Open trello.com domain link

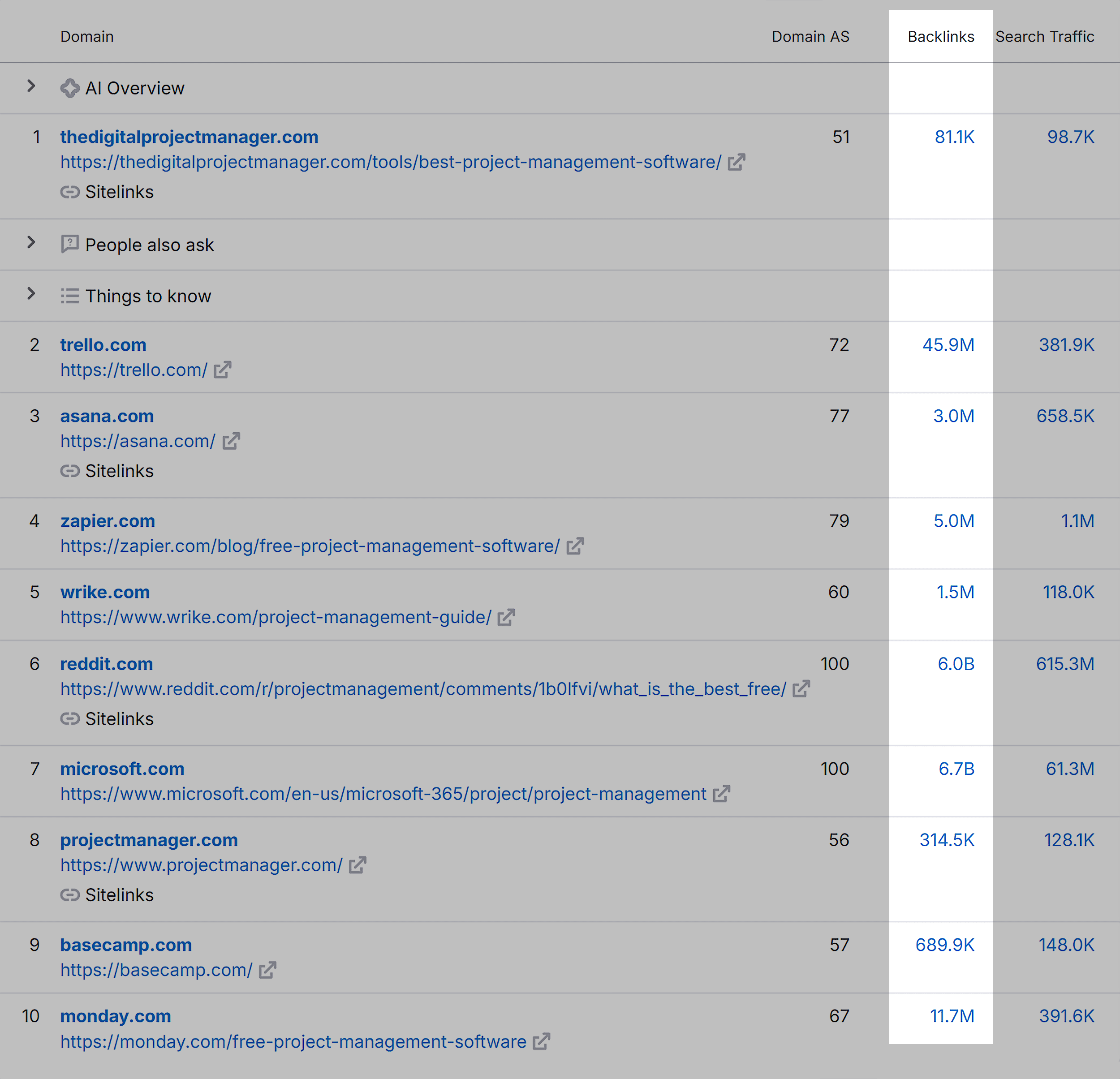103,345
